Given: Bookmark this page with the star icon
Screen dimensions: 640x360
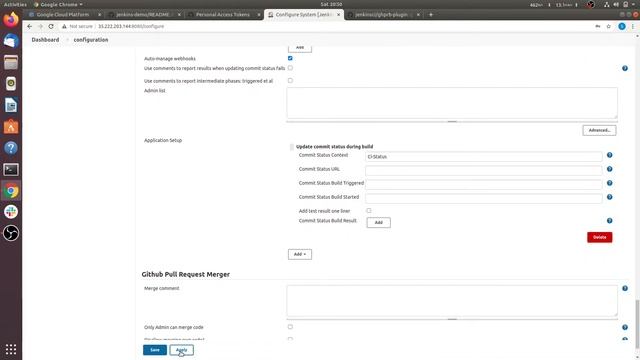Looking at the screenshot, I should point(609,26).
